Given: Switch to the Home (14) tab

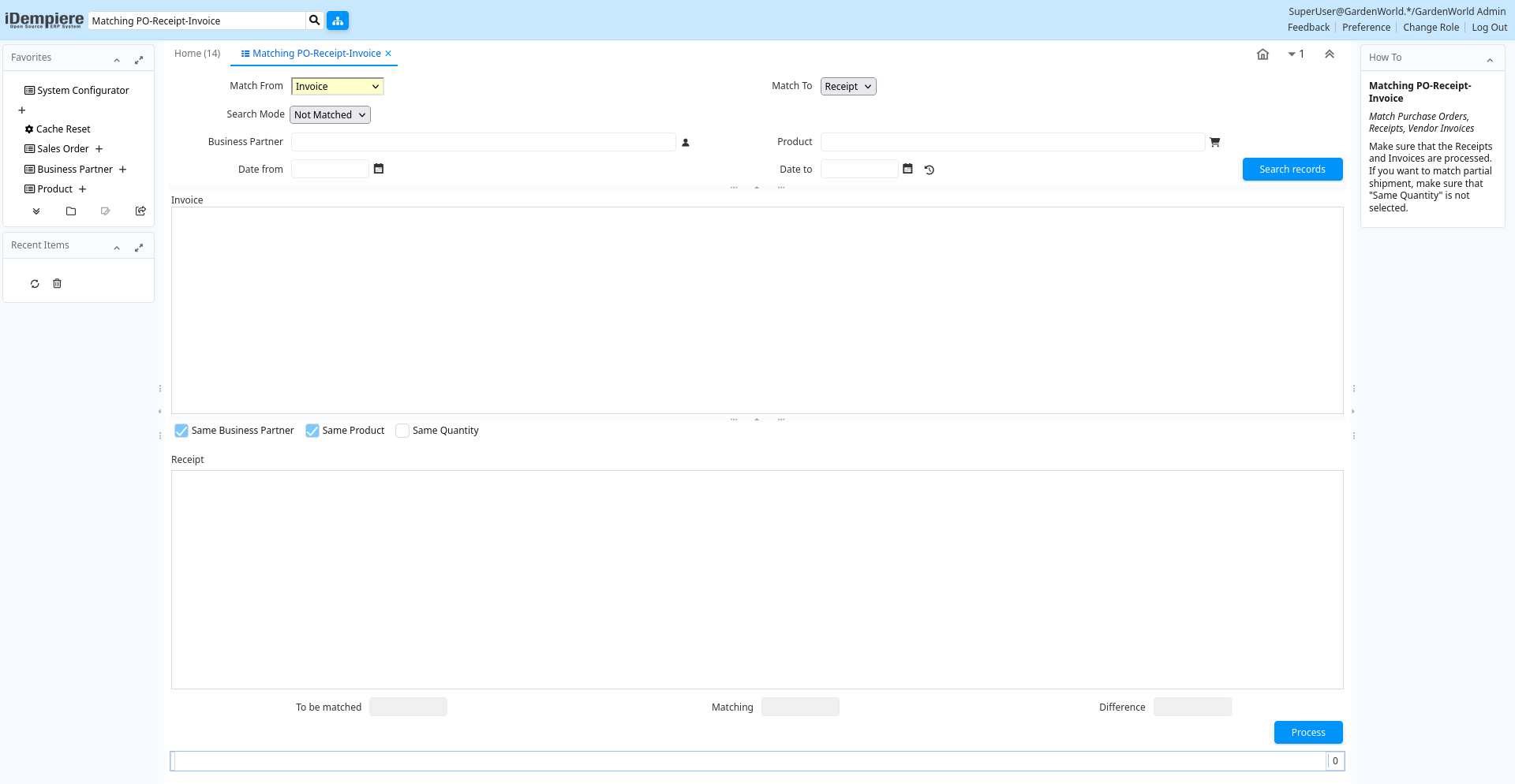Looking at the screenshot, I should [x=197, y=54].
